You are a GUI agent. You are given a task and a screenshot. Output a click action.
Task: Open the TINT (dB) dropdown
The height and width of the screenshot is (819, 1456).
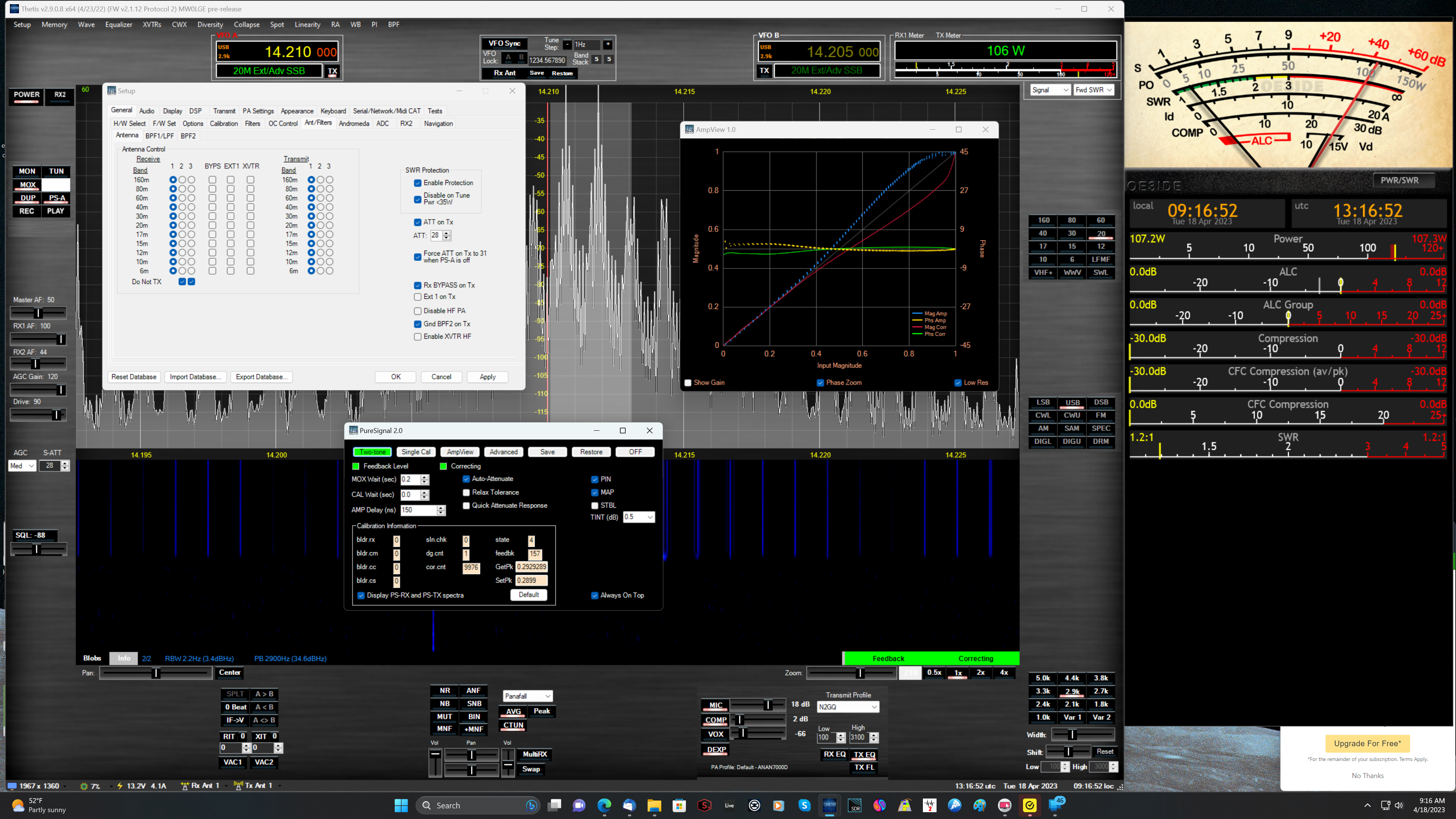point(639,517)
